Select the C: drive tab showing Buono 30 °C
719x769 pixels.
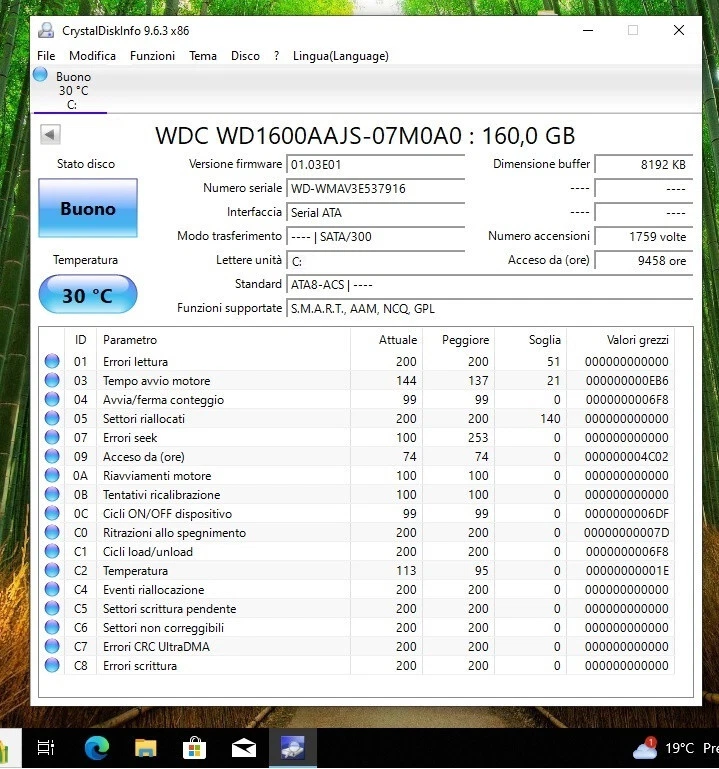coord(70,90)
